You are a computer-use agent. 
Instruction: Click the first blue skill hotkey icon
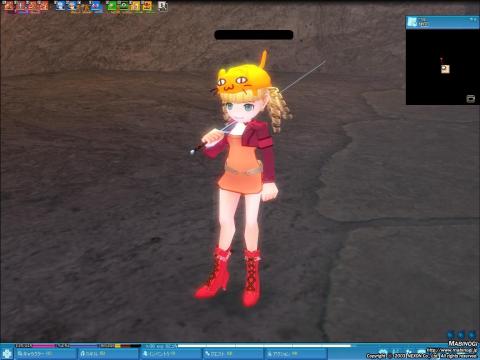pos(60,6)
